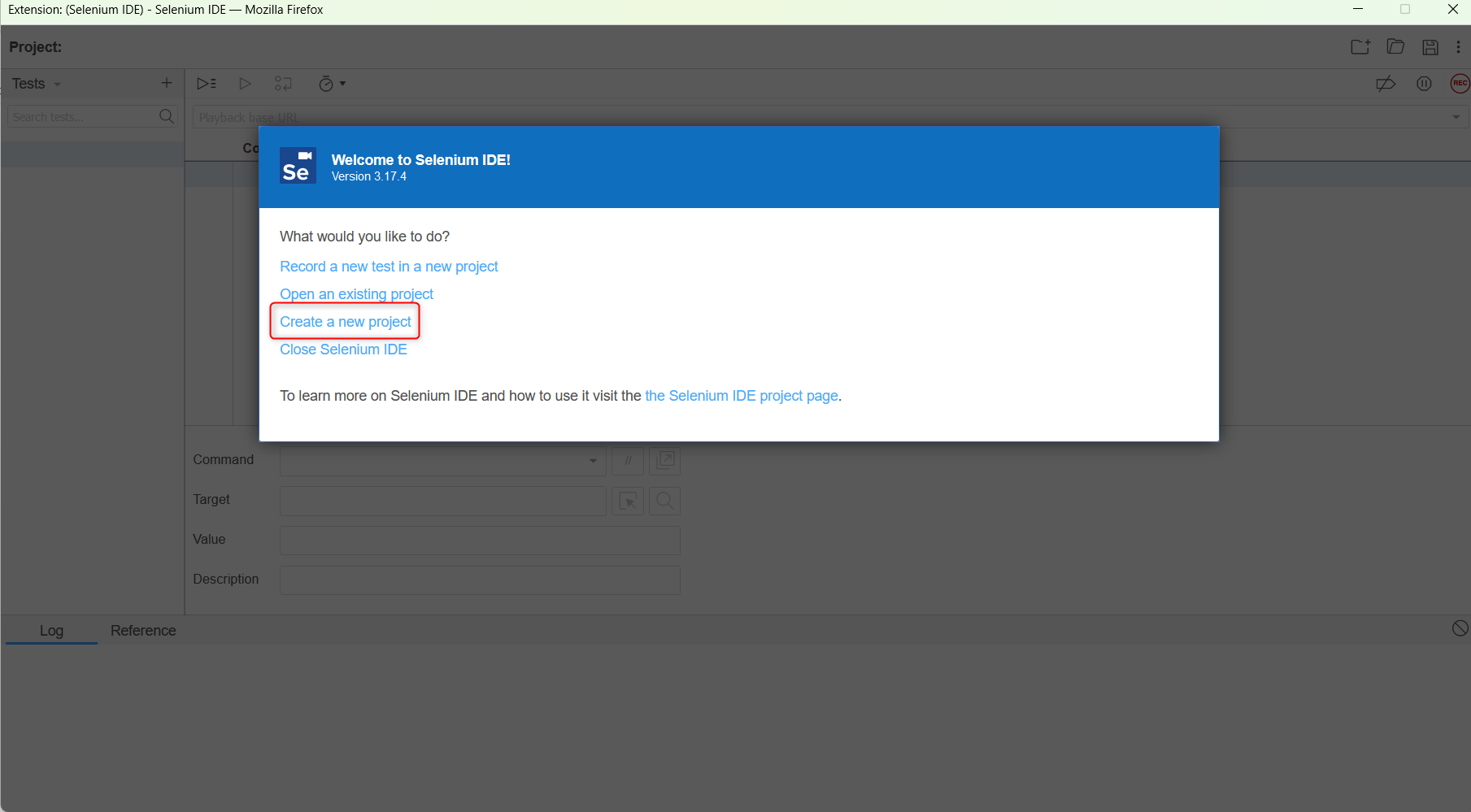Add a new test with the plus button
Viewport: 1471px width, 812px height.
(166, 83)
